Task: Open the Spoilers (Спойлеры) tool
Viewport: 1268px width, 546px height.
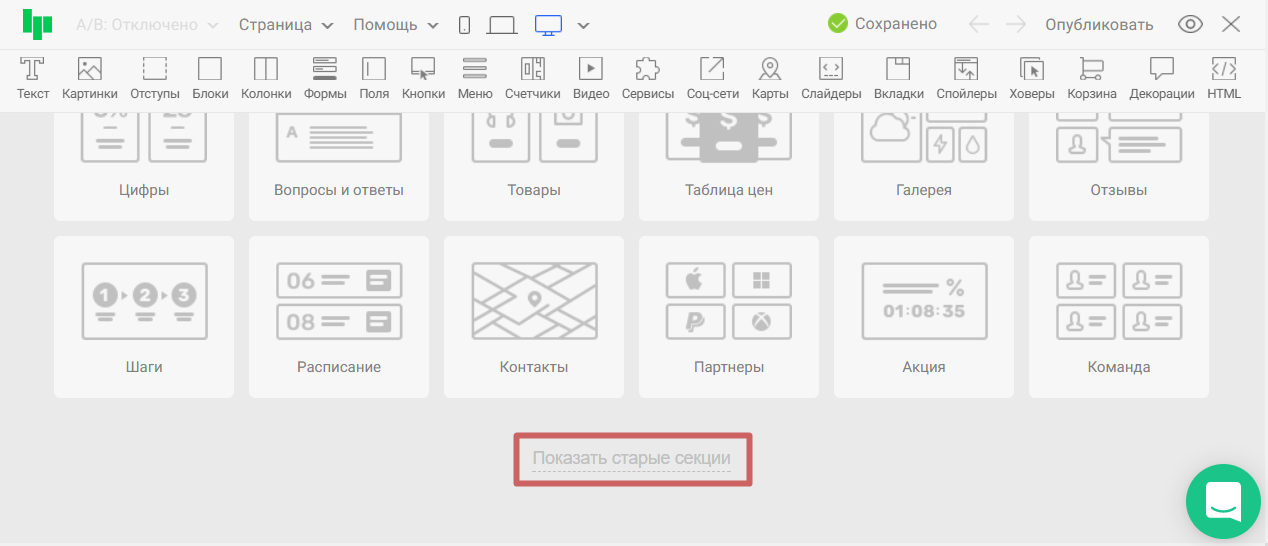Action: click(966, 78)
